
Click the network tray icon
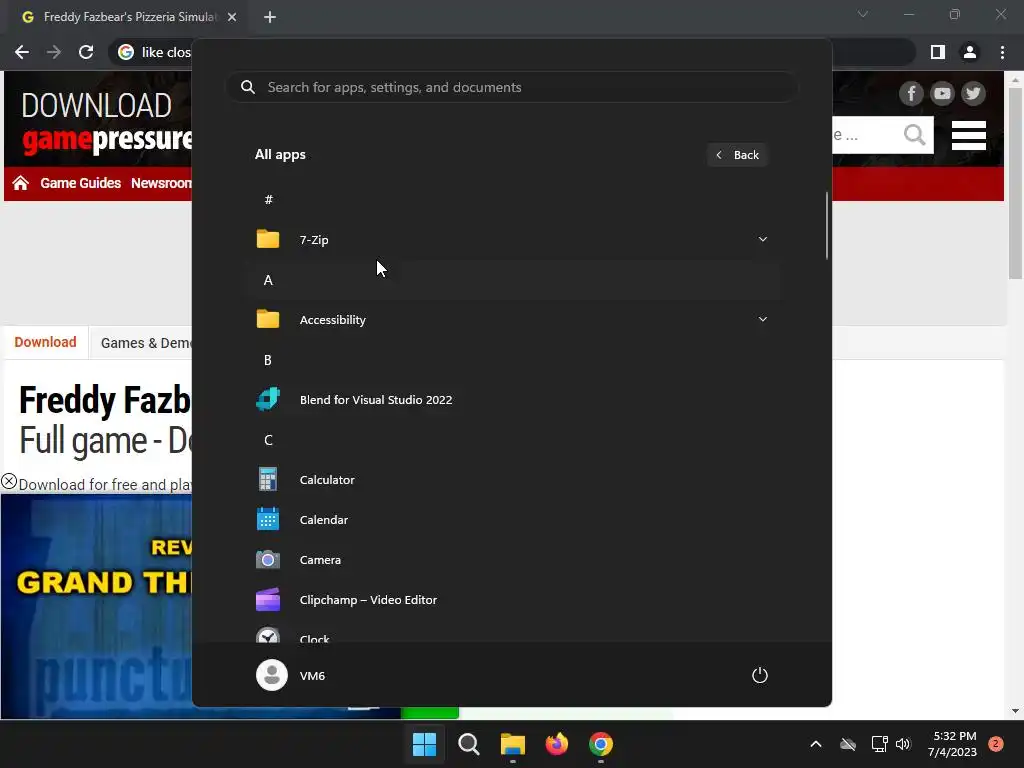coord(879,744)
